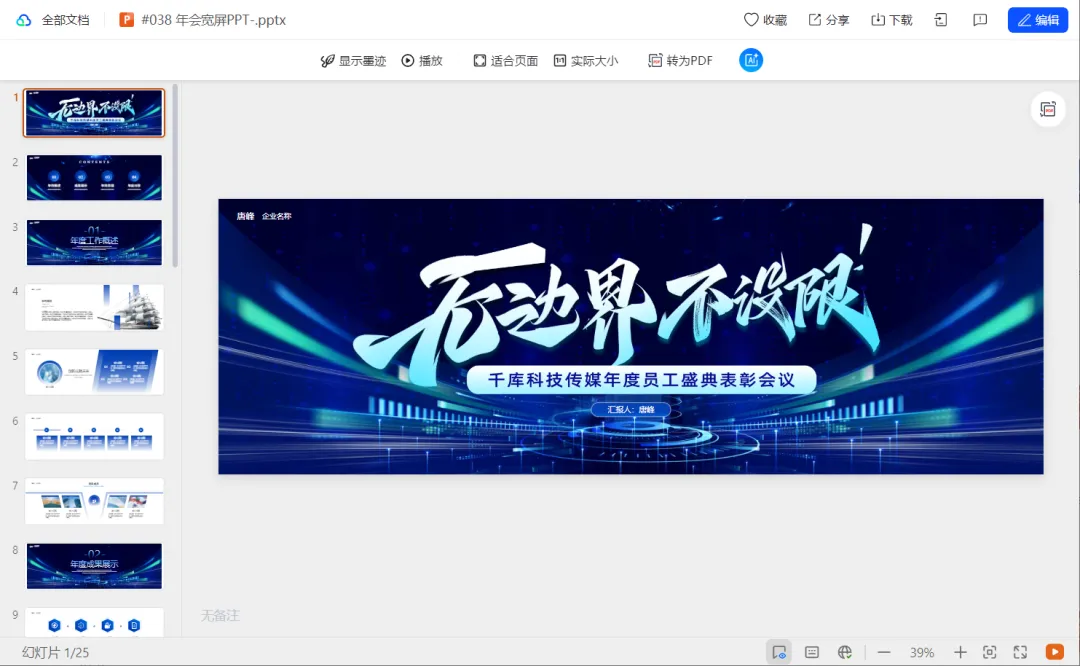Image resolution: width=1080 pixels, height=666 pixels.
Task: Share the document via 分享
Action: click(x=829, y=20)
